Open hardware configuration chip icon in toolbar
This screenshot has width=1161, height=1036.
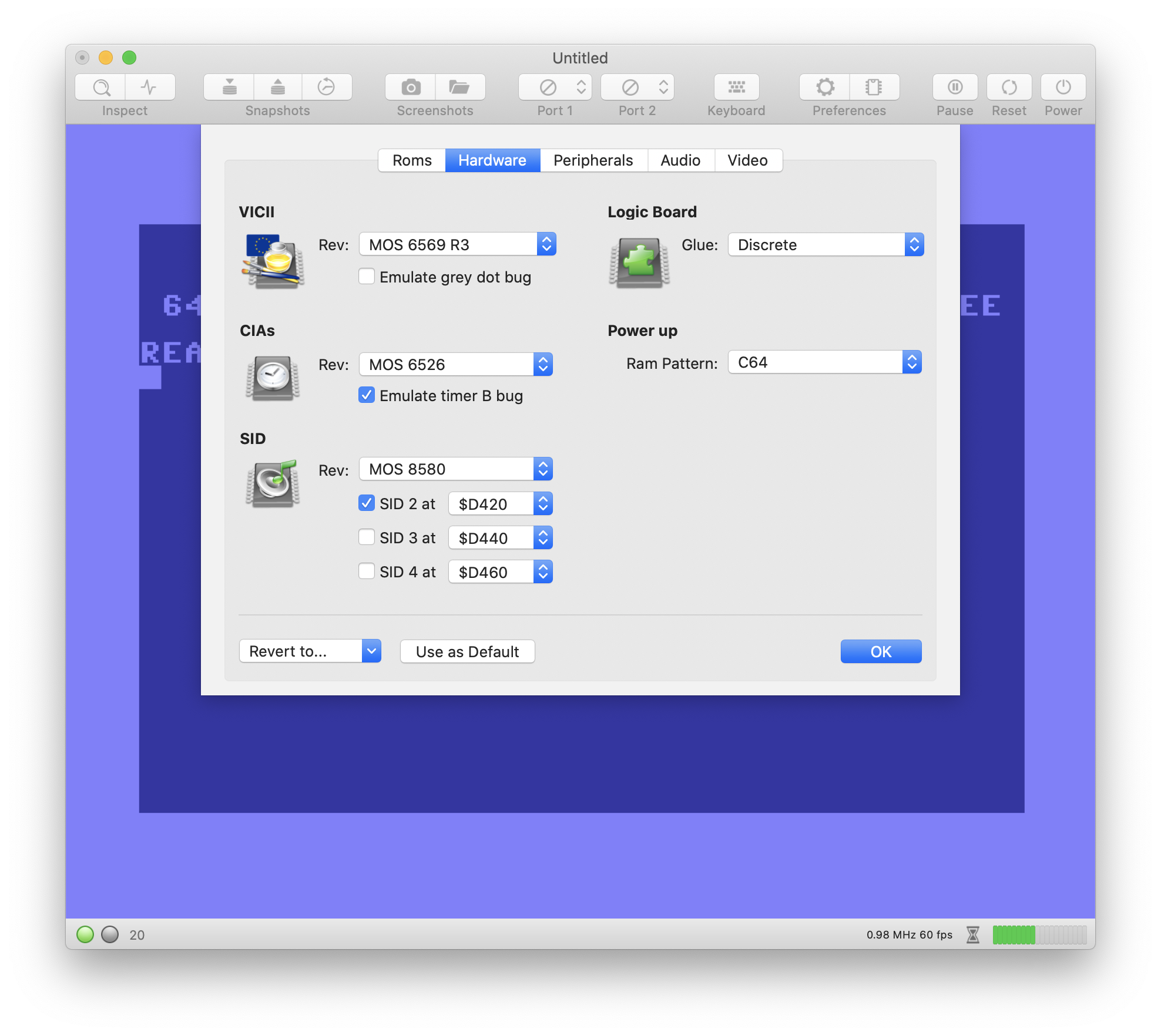tap(874, 88)
